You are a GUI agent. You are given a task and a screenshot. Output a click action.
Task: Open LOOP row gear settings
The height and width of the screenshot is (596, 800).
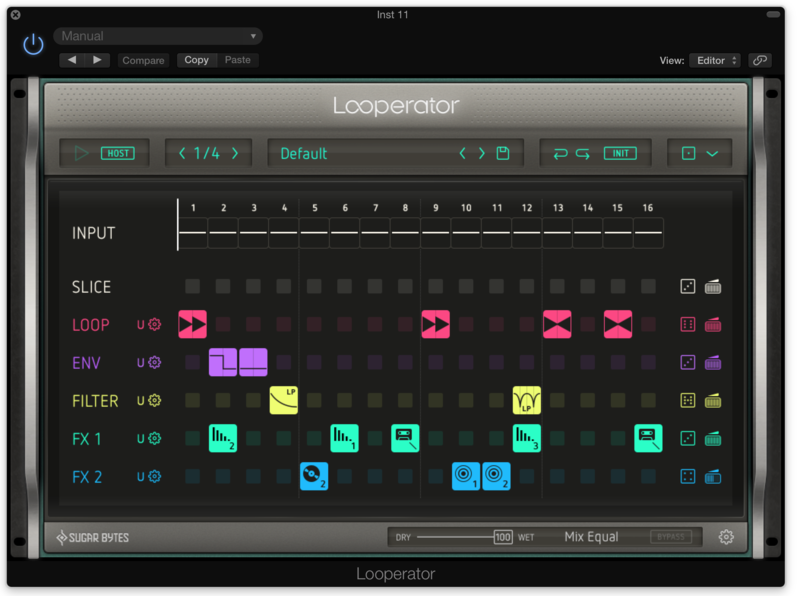click(155, 324)
